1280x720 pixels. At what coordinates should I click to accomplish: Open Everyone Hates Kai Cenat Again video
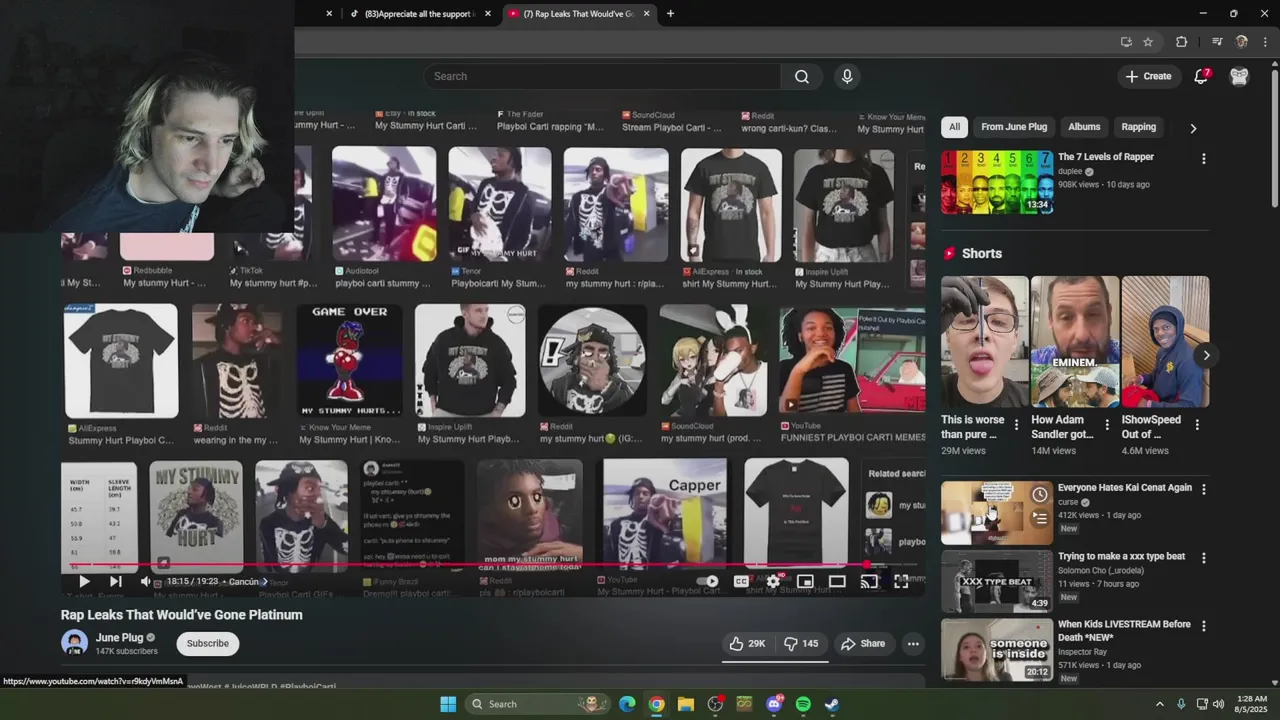997,513
